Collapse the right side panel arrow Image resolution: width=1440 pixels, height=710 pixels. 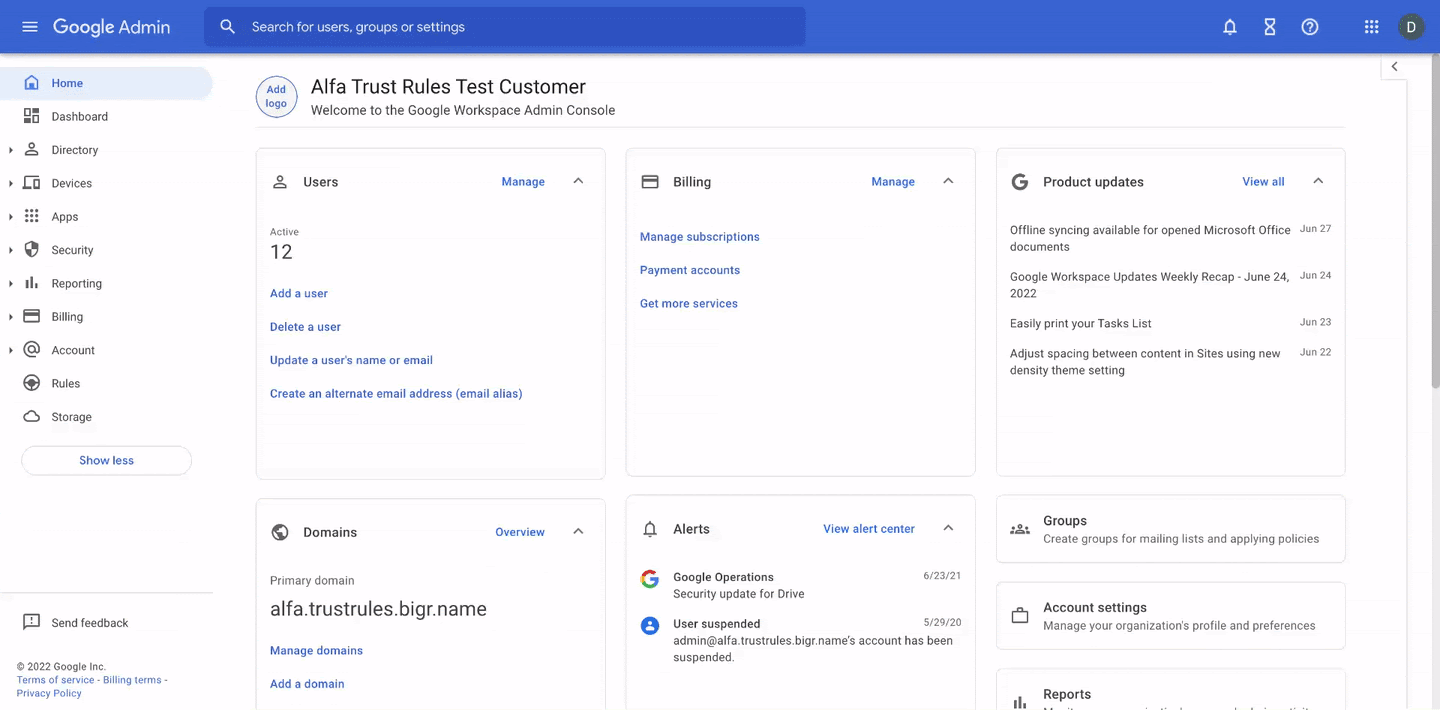click(1394, 67)
